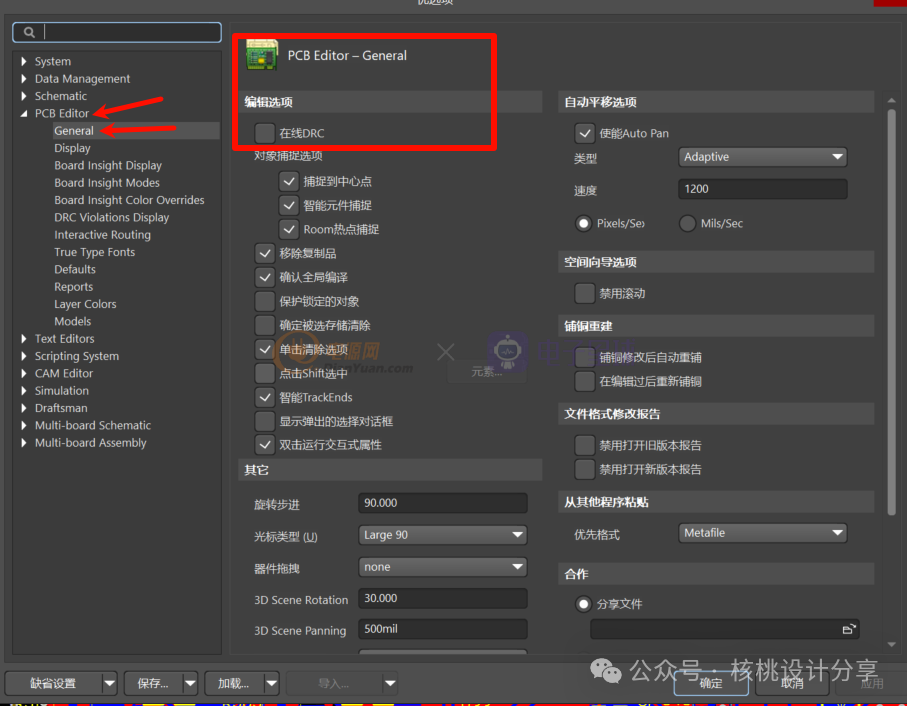Enable 保护锁定的对象 checkbox
Screen dimensions: 907x706
264,301
